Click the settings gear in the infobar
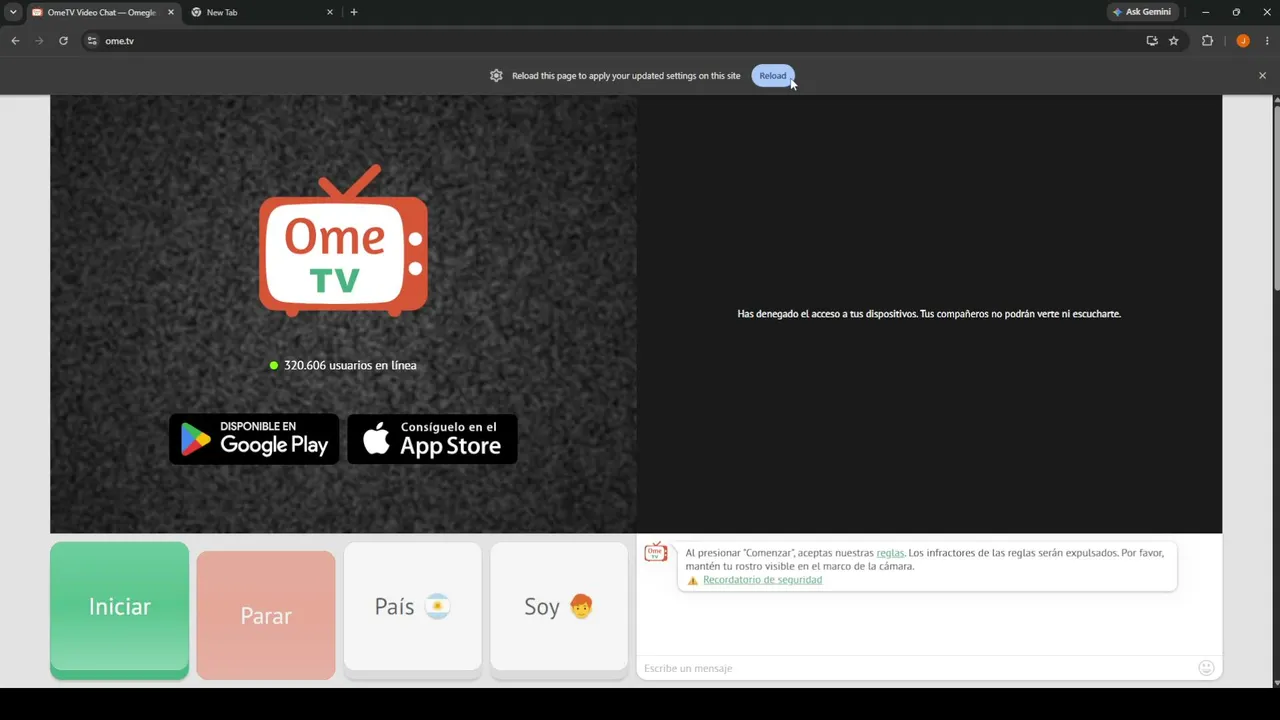The width and height of the screenshot is (1280, 720). pyautogui.click(x=496, y=76)
